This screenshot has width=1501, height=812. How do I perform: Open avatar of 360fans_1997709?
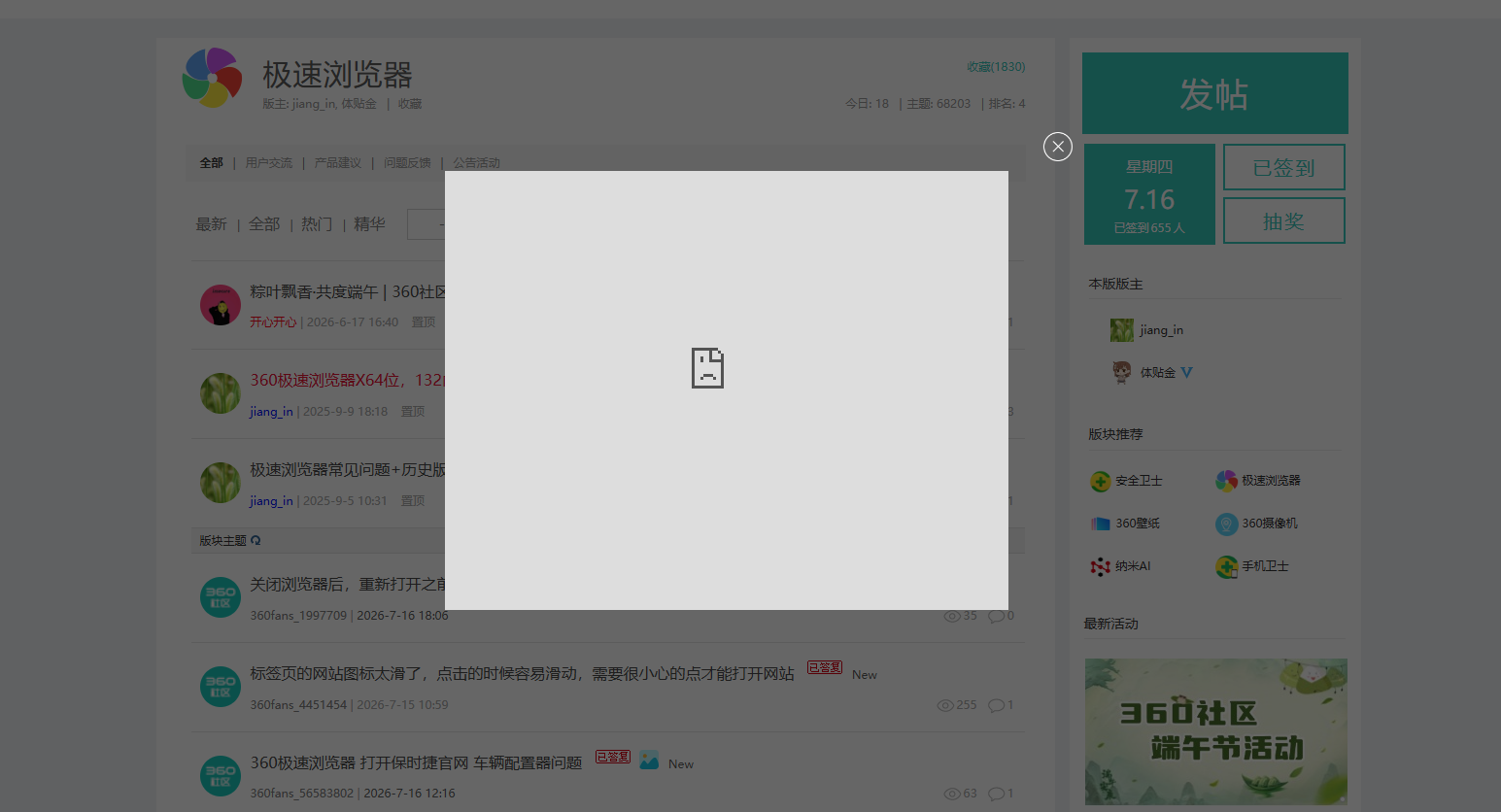(221, 597)
